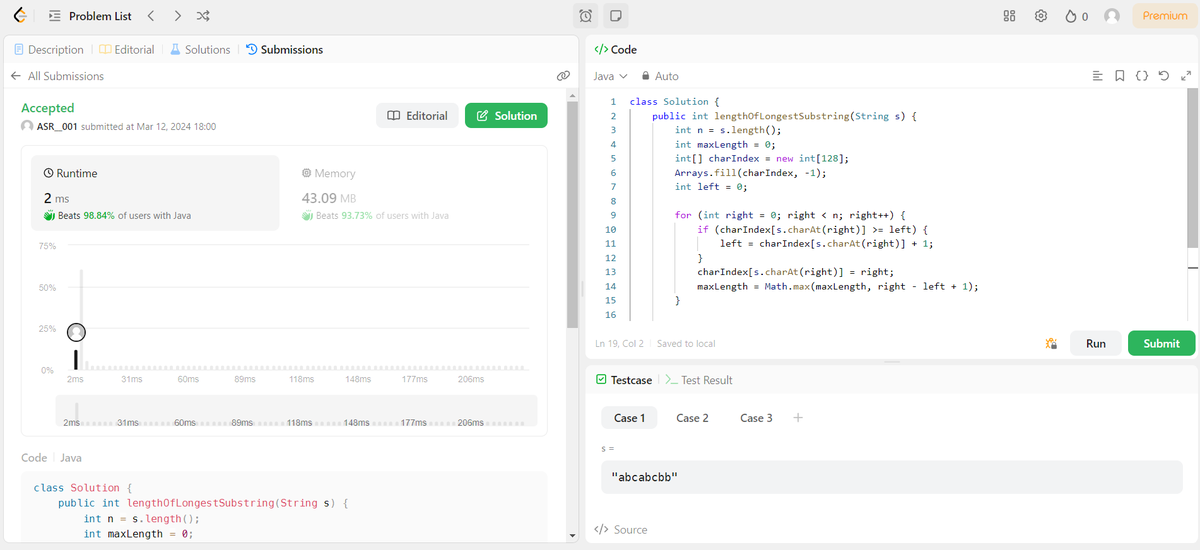Toggle the Auto lock setting

click(x=660, y=76)
